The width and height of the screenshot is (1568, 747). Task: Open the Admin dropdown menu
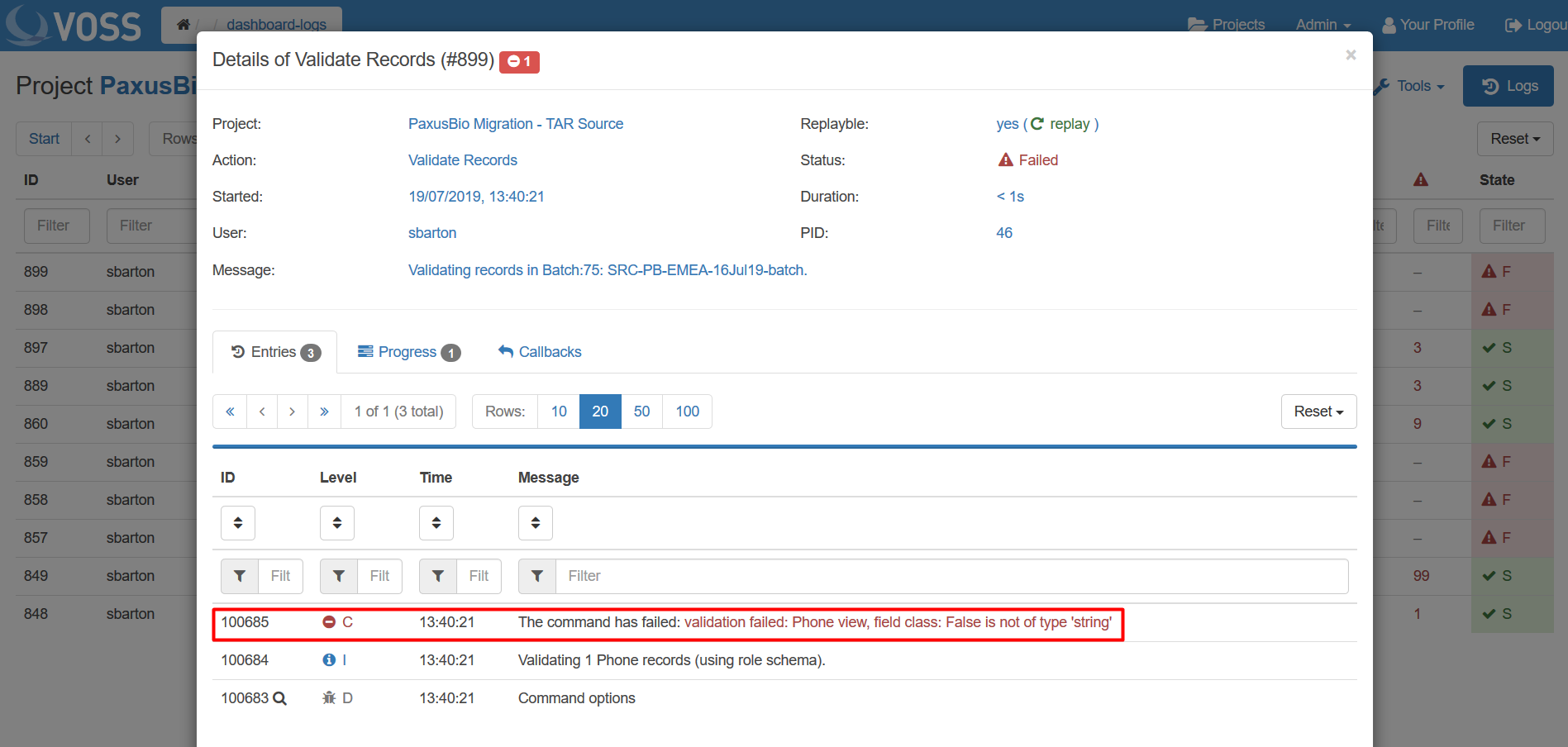click(x=1323, y=25)
